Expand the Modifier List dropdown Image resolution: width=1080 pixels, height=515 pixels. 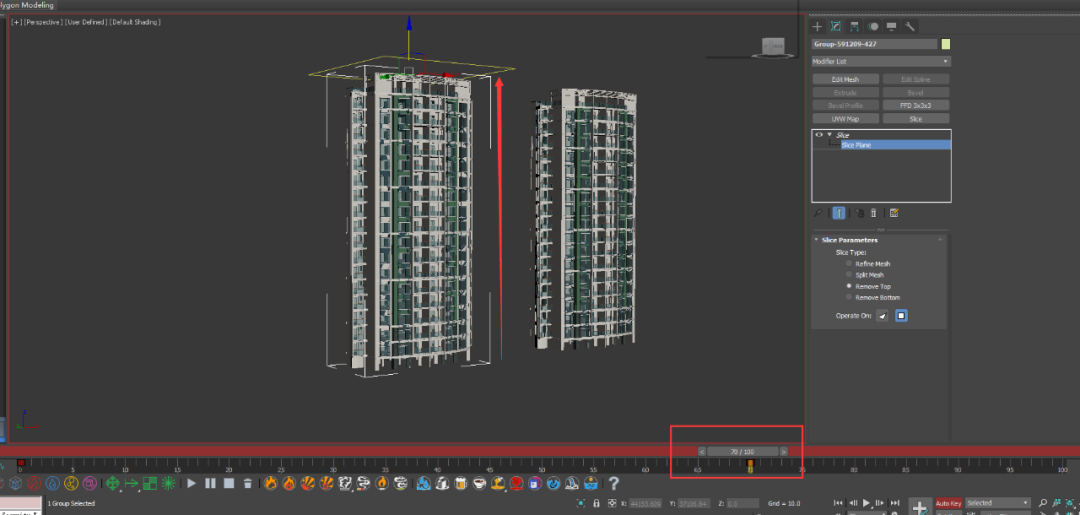[x=881, y=61]
